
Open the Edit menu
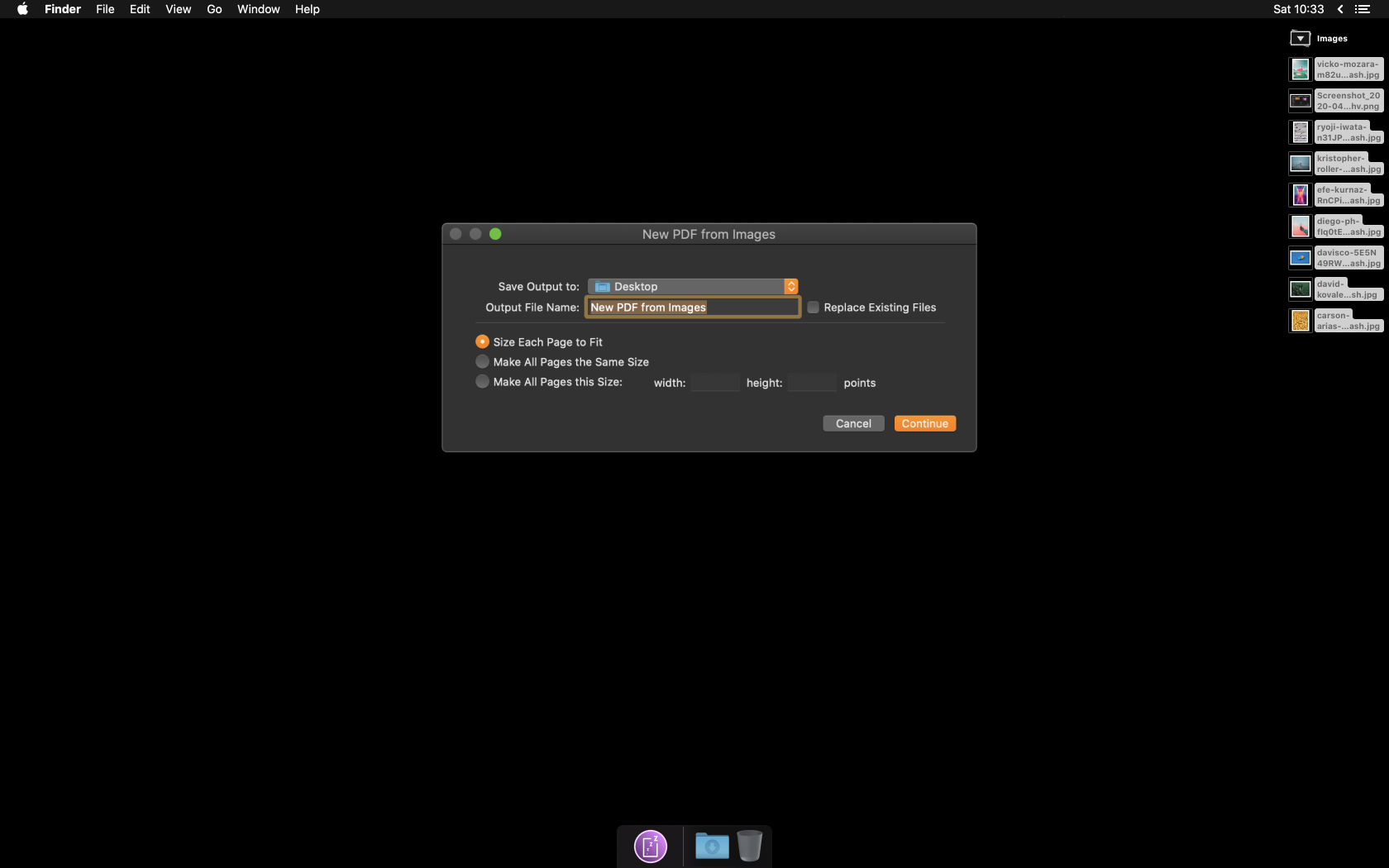coord(140,9)
